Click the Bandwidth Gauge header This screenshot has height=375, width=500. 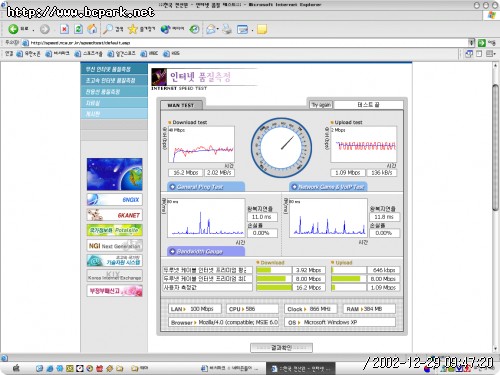click(x=206, y=251)
